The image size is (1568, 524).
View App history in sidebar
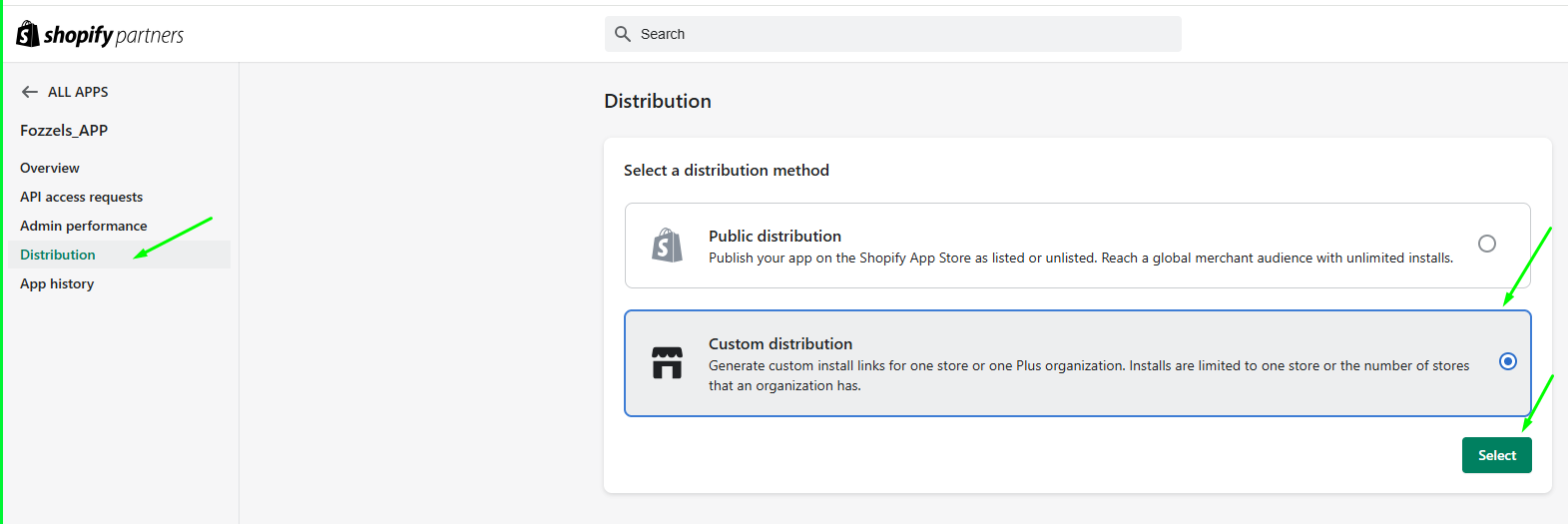tap(57, 283)
